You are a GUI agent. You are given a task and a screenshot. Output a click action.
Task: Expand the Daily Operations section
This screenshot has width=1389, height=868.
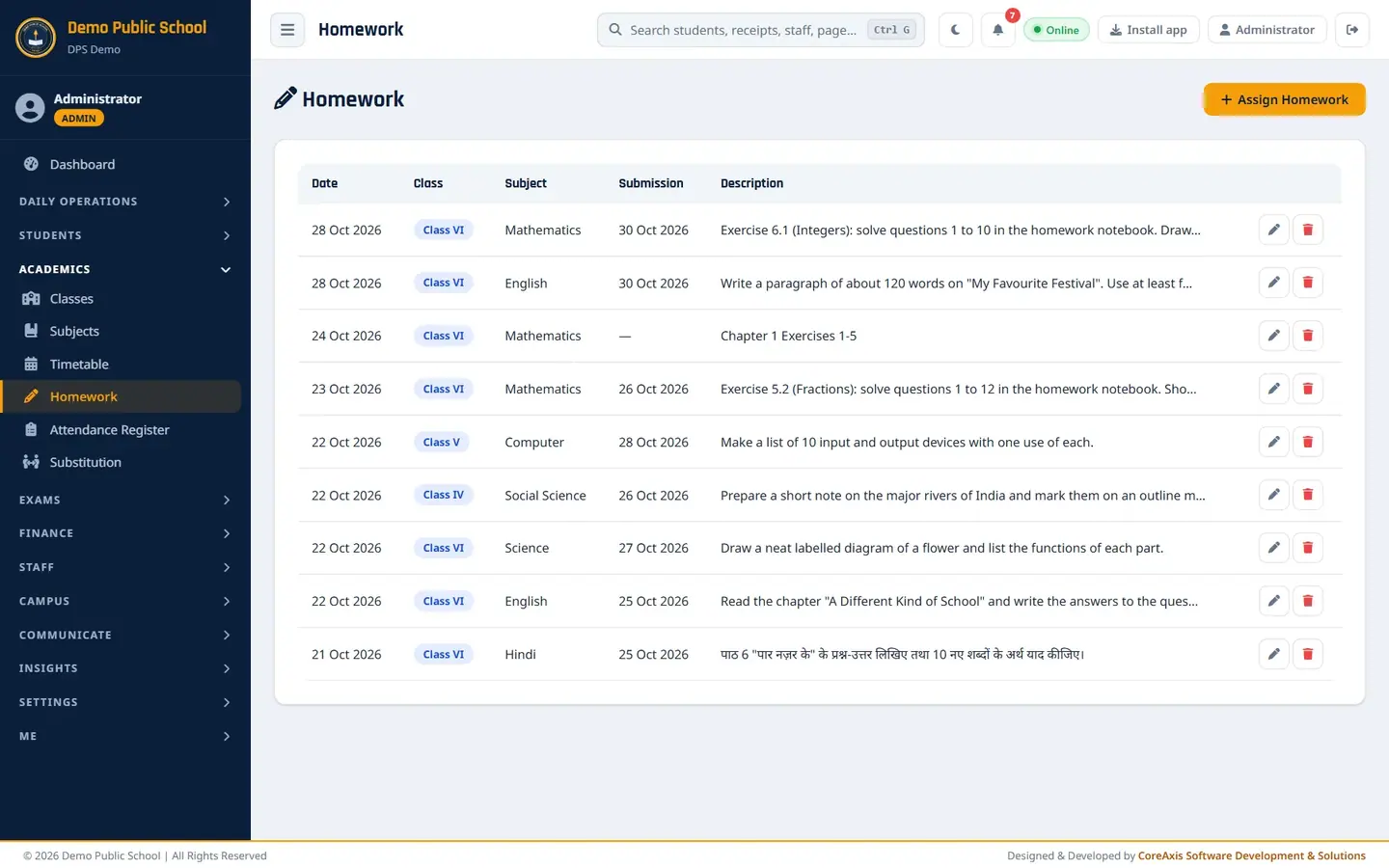click(125, 202)
